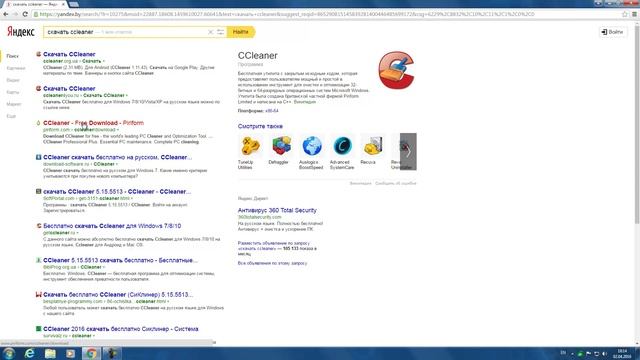This screenshot has width=640, height=360.
Task: Open Defraggler icon in related programs
Action: [x=281, y=146]
